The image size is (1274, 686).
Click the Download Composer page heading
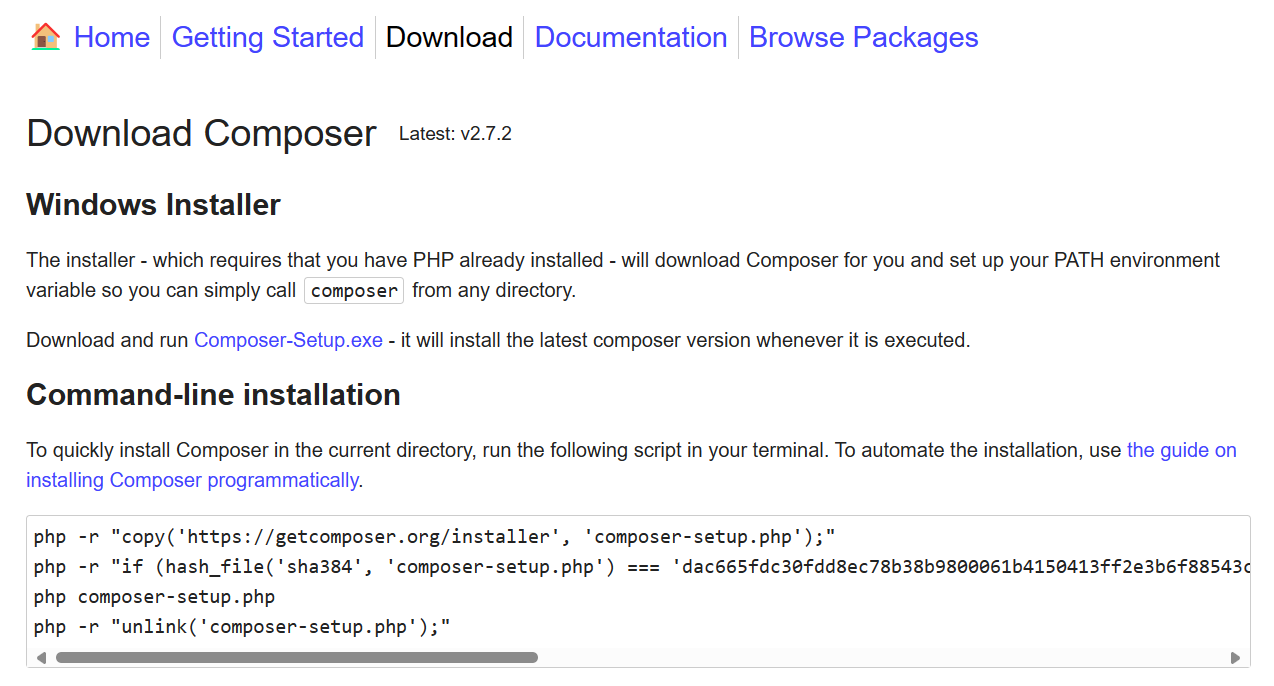[200, 133]
